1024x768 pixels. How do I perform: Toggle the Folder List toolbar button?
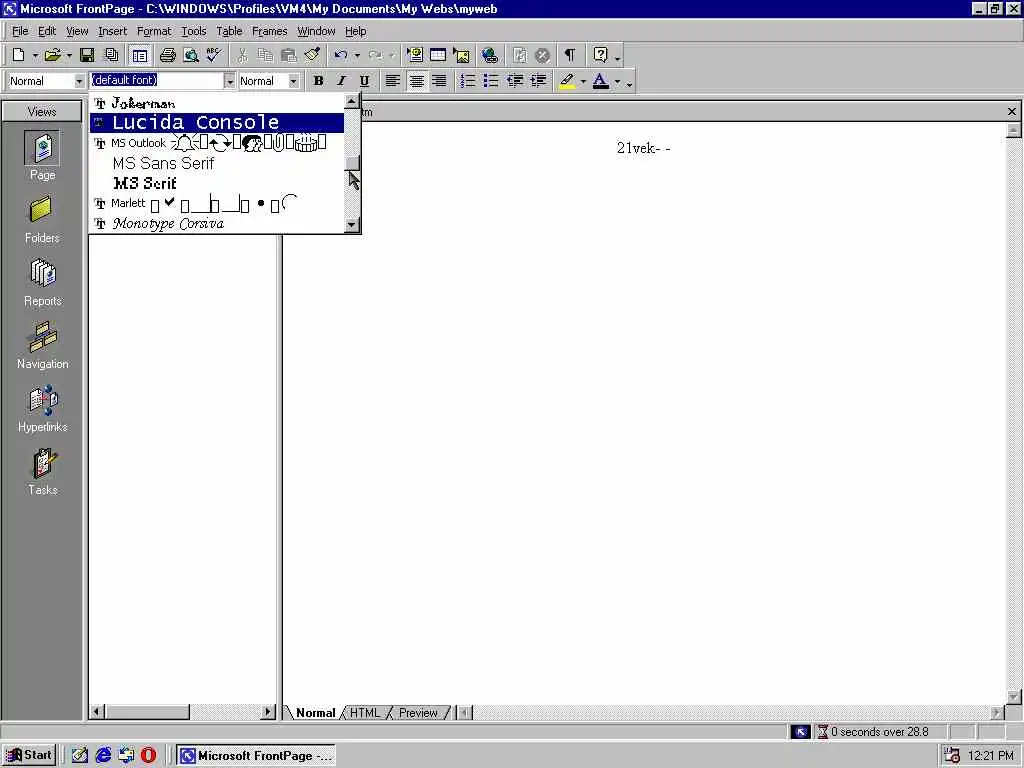click(x=139, y=56)
